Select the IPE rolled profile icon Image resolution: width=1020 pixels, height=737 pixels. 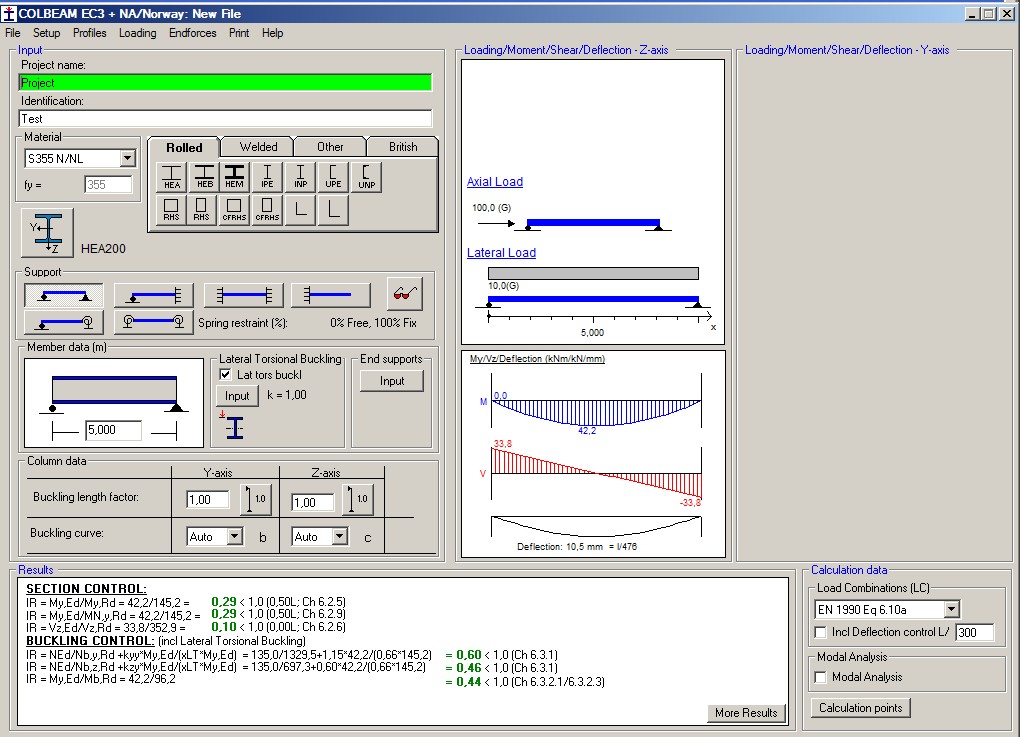pyautogui.click(x=267, y=176)
